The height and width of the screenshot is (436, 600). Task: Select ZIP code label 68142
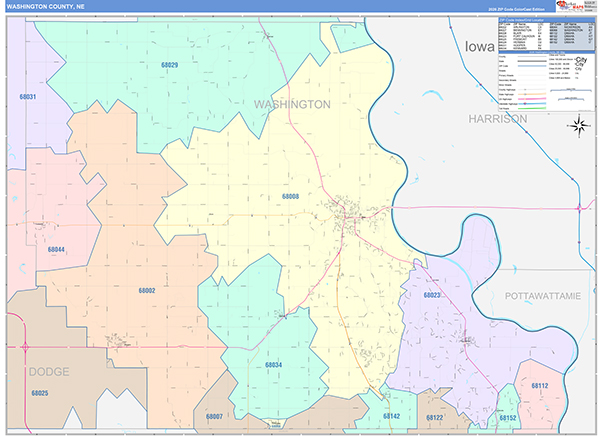(x=391, y=416)
